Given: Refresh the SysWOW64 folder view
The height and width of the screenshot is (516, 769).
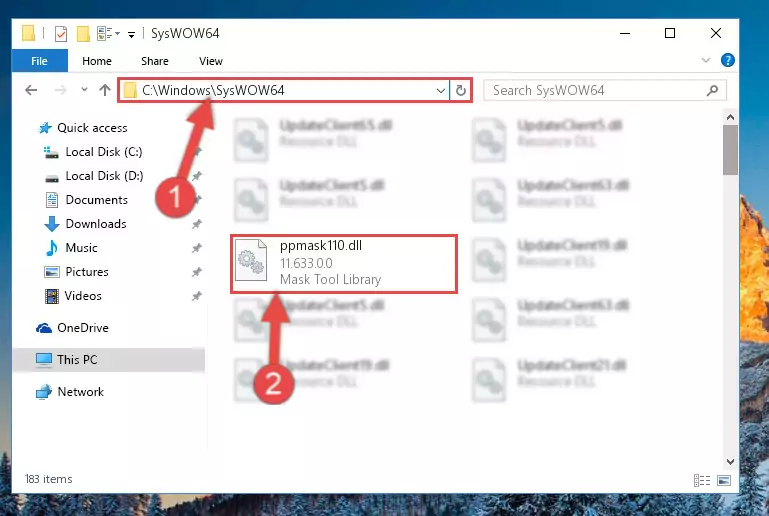Looking at the screenshot, I should pos(461,90).
